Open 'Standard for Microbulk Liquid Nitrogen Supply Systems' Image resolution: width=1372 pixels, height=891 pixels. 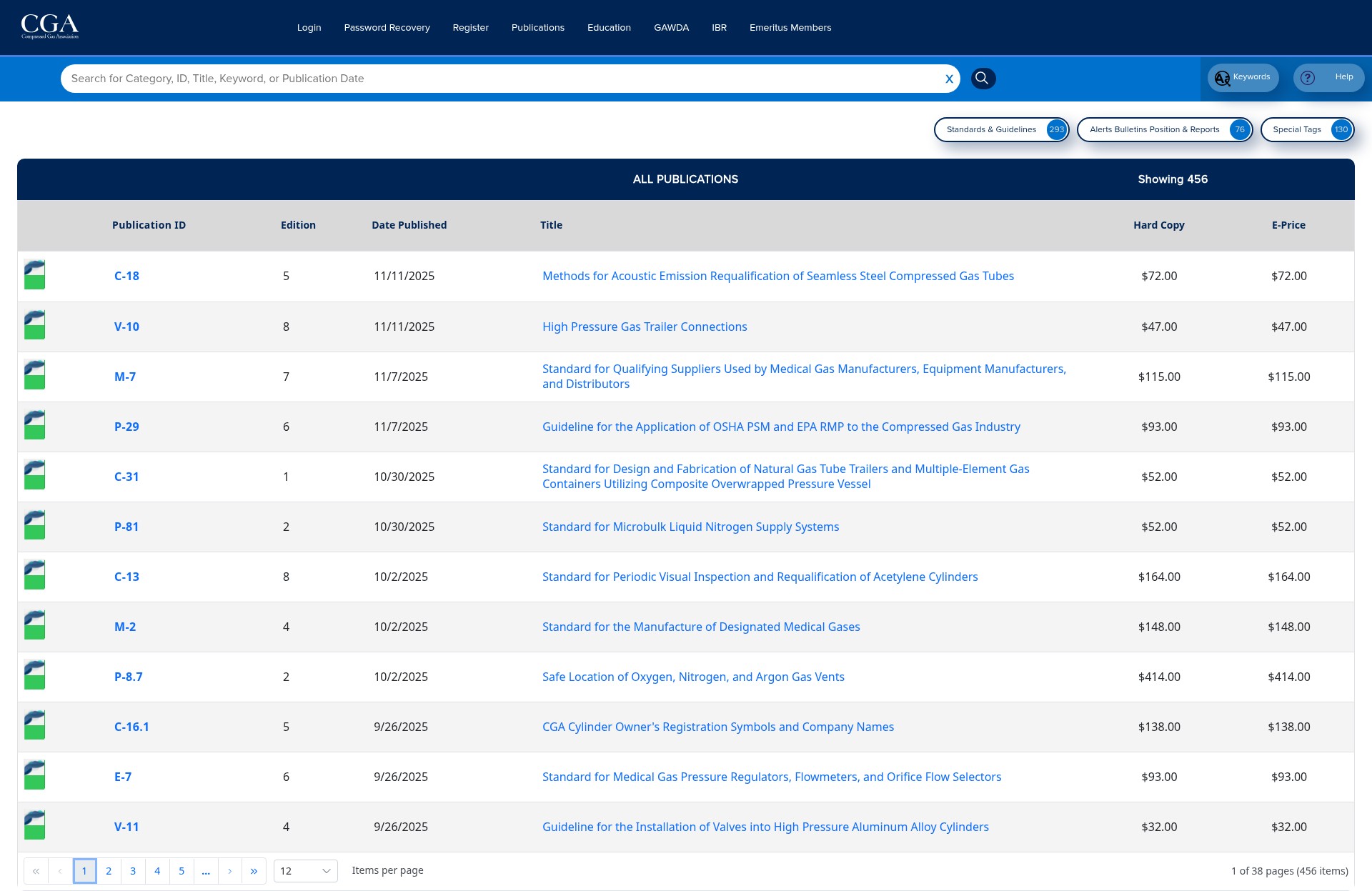point(690,527)
